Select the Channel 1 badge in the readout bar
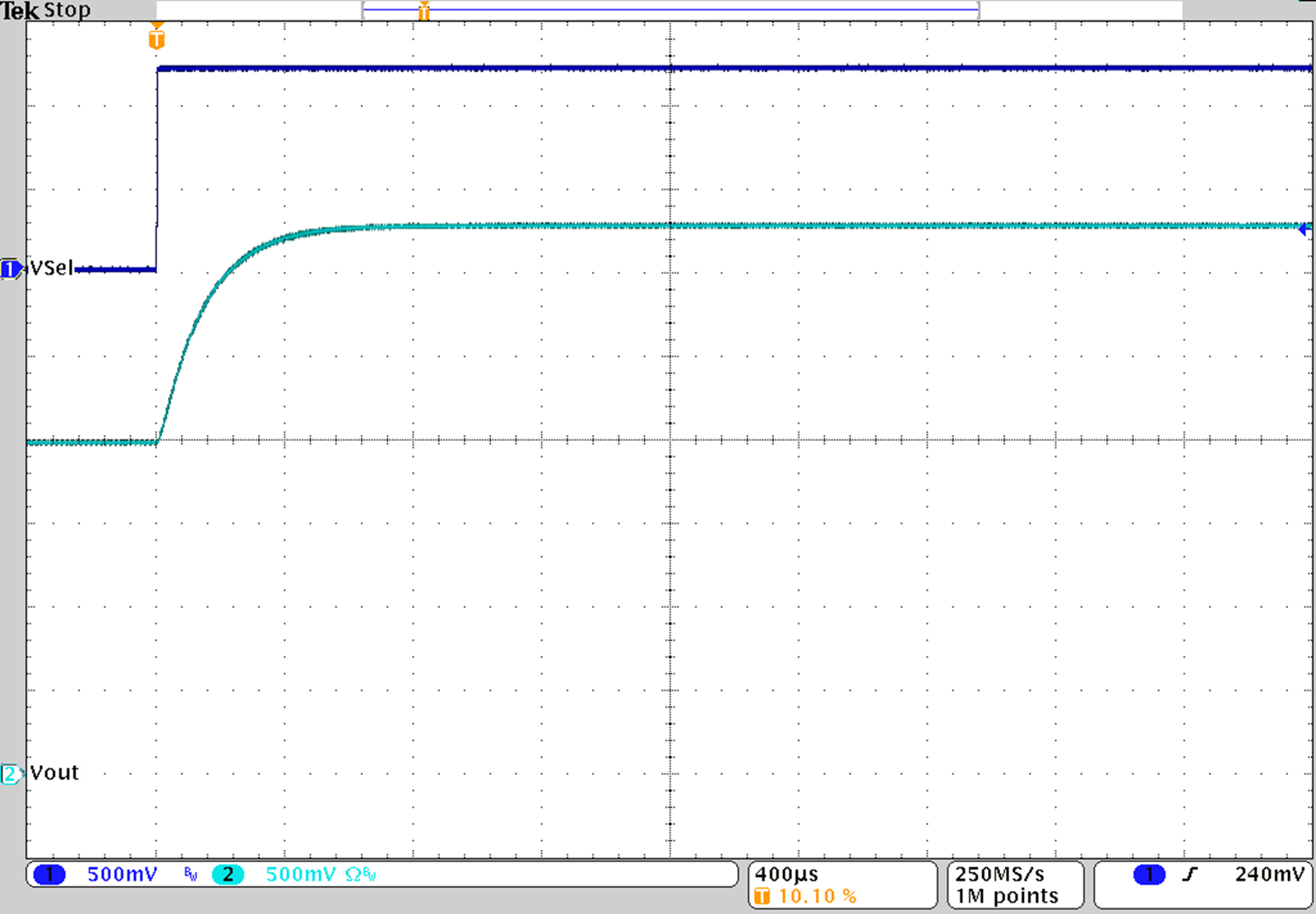 click(x=49, y=875)
